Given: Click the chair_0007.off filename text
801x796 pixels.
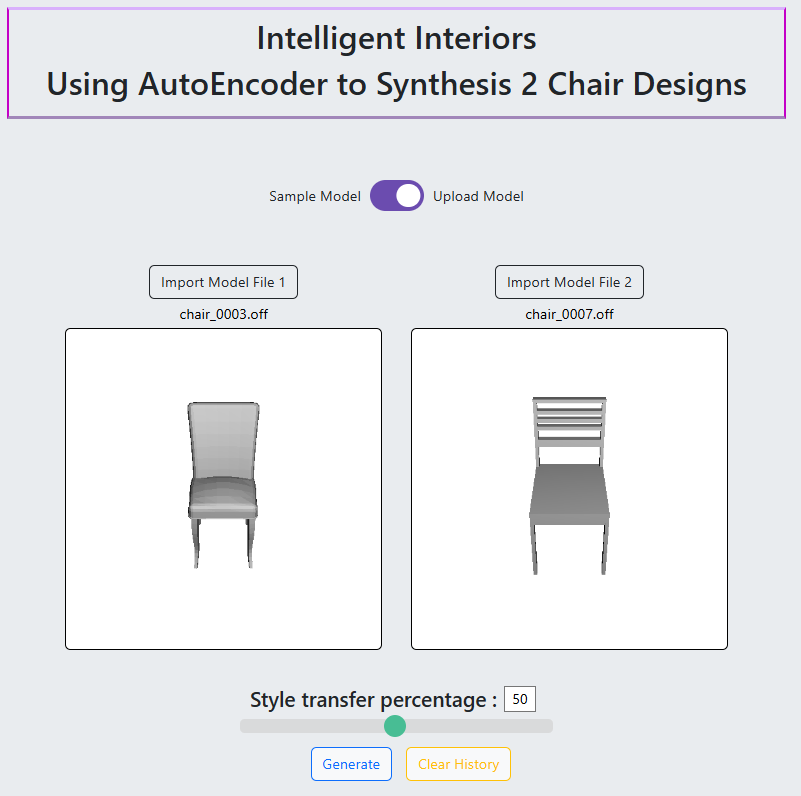Looking at the screenshot, I should tap(569, 314).
